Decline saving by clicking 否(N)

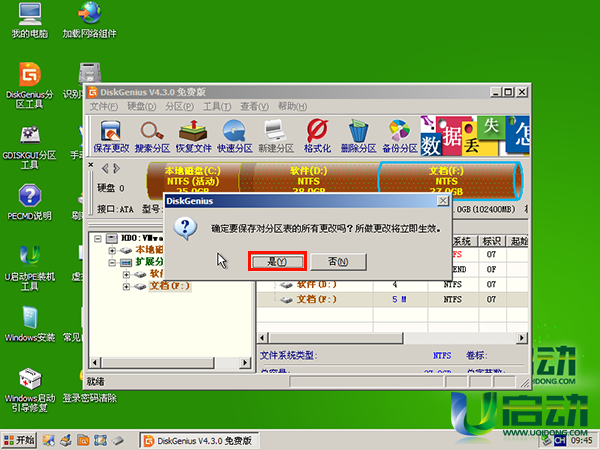[338, 261]
